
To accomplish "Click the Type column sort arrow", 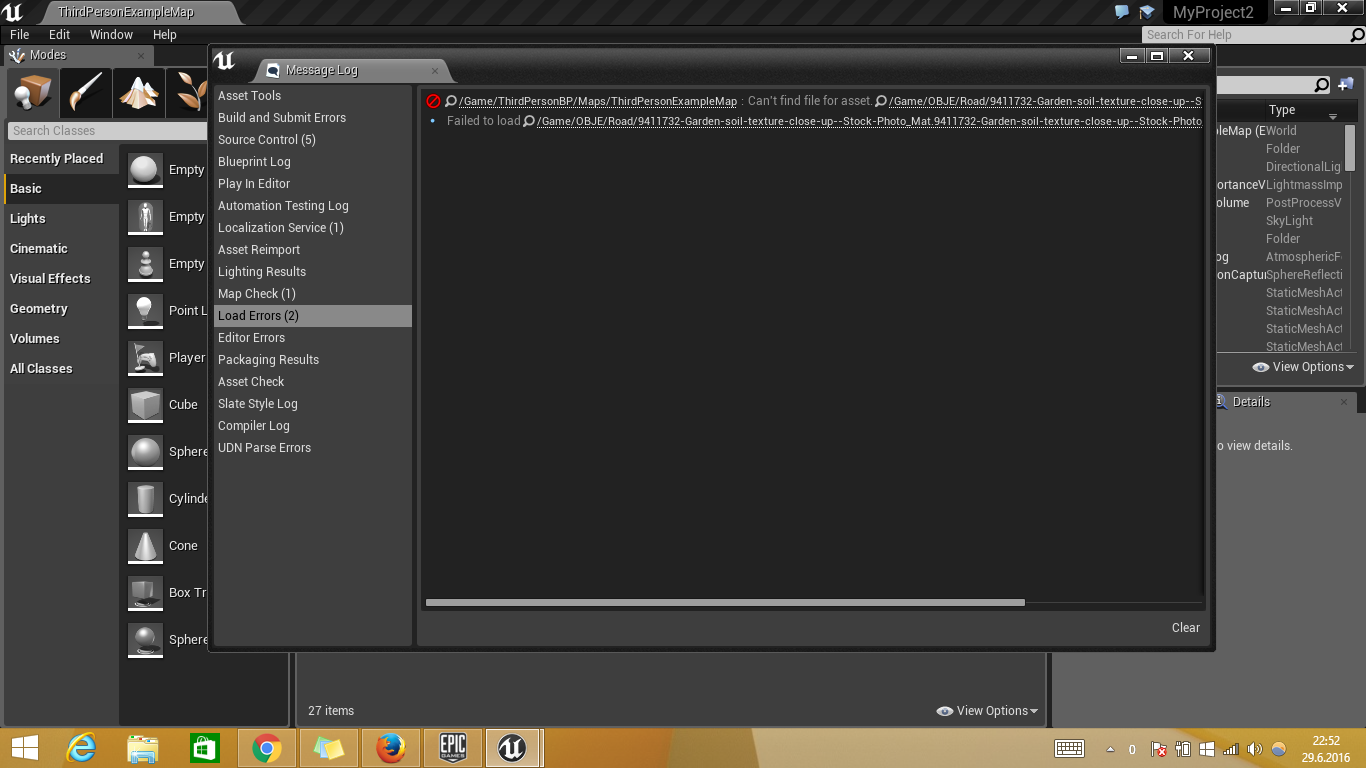I will point(1332,117).
